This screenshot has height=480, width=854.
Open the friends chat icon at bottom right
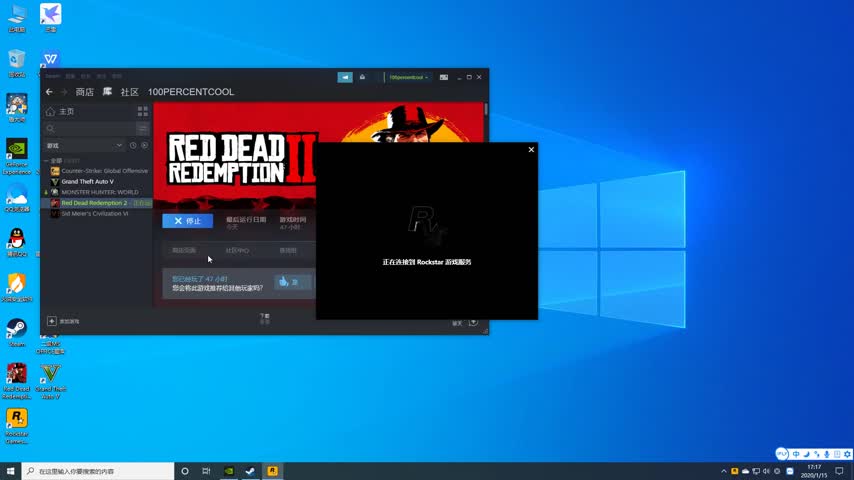(473, 322)
